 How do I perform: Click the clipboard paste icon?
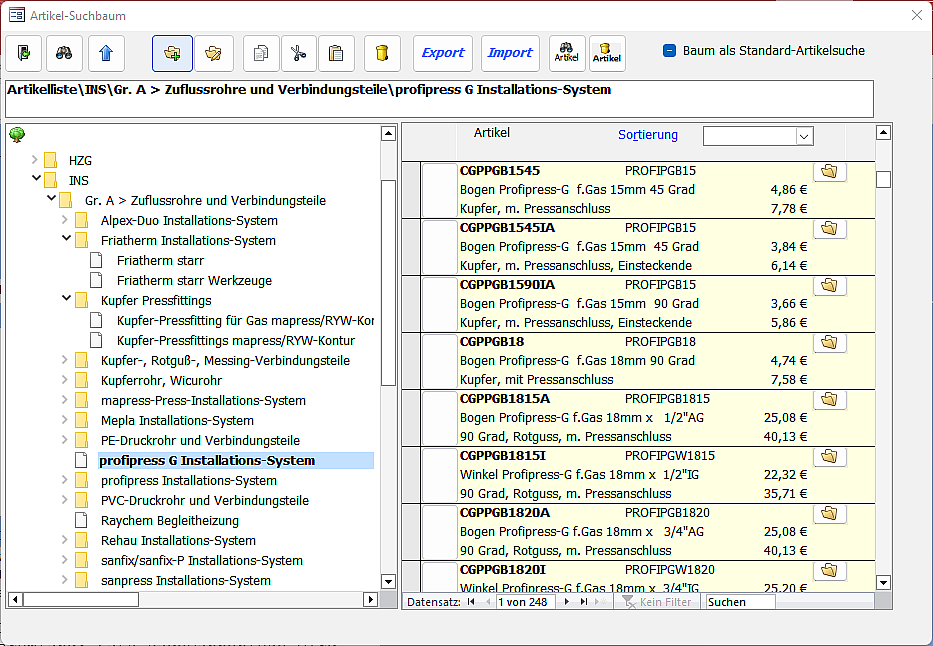pos(336,53)
